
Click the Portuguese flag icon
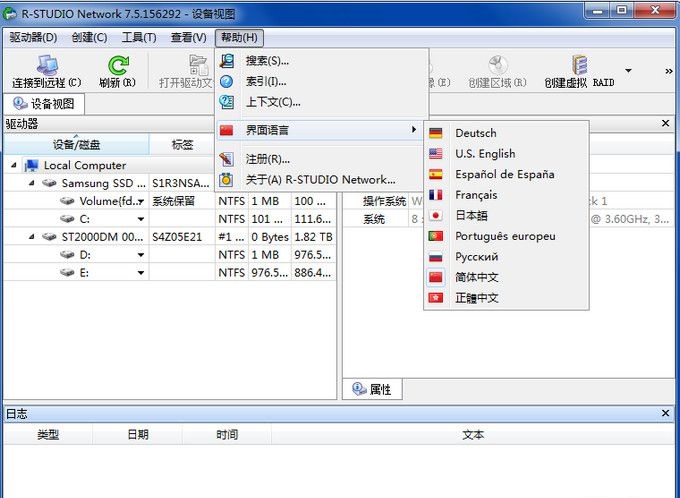[435, 236]
